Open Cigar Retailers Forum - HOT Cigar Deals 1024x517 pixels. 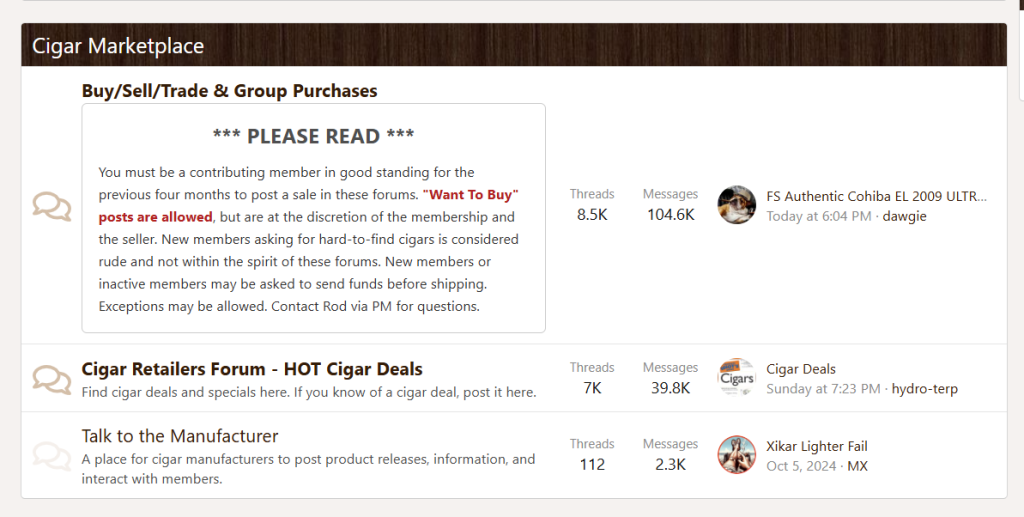(252, 369)
